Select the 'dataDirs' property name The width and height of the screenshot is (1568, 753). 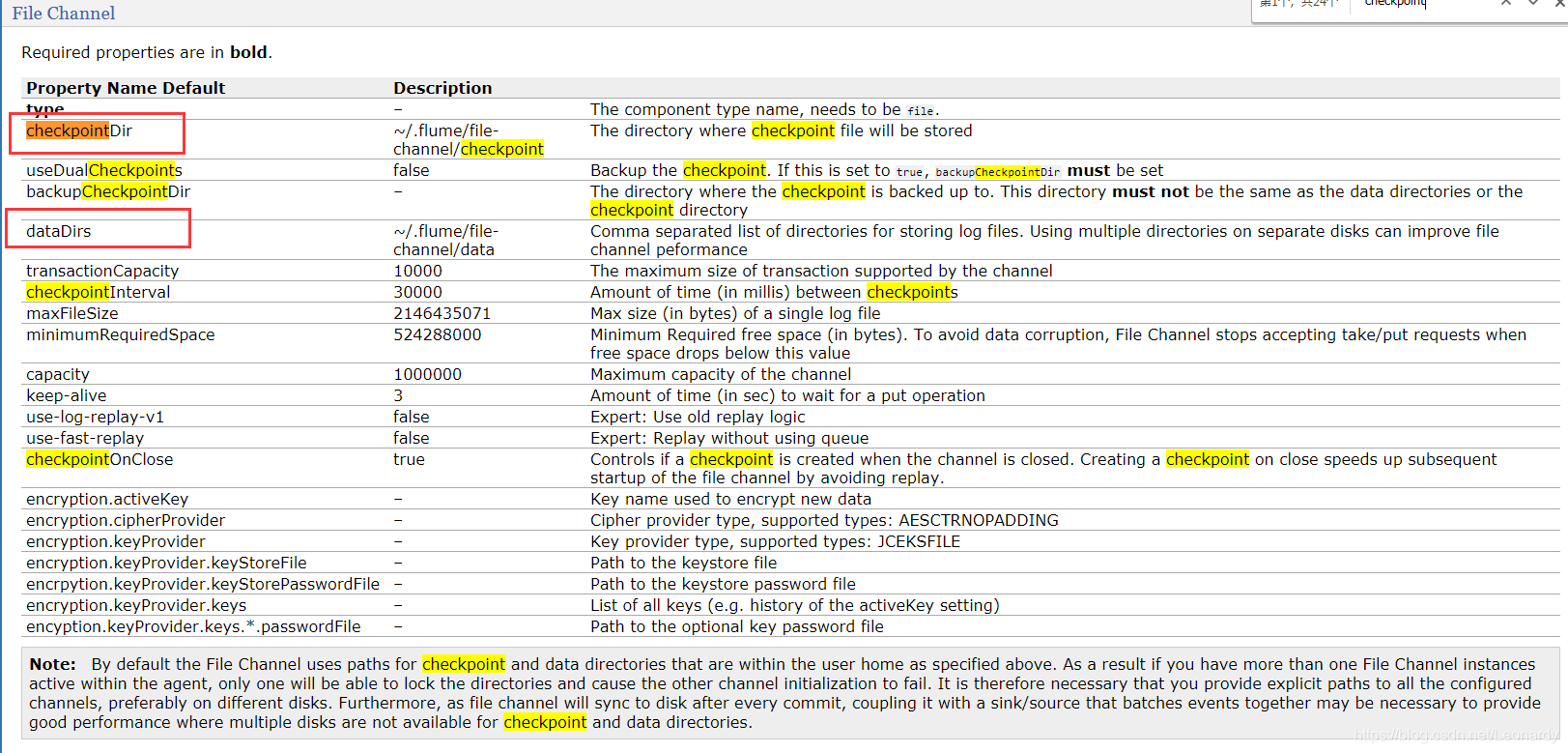coord(59,231)
